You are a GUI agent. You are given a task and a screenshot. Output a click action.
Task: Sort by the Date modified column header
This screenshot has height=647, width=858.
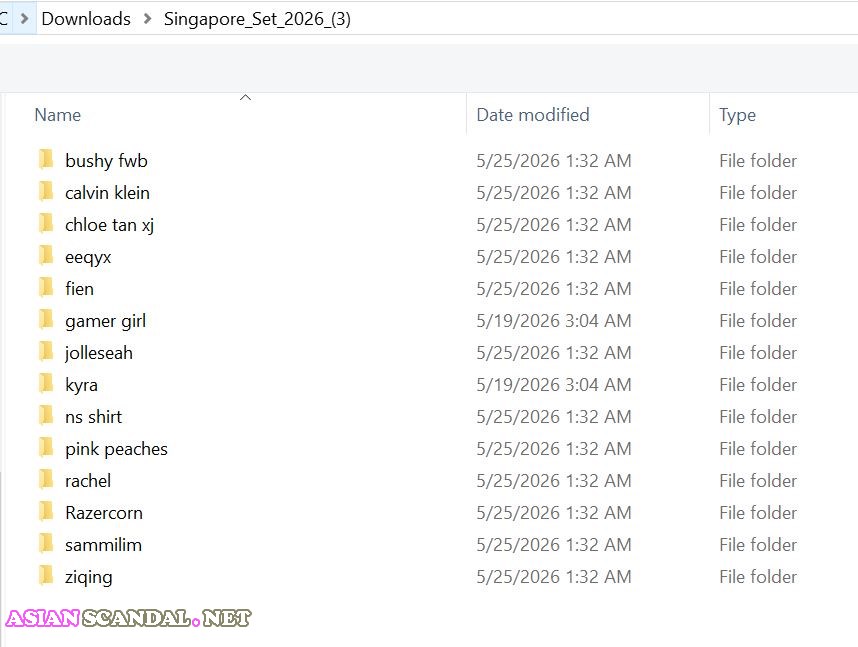(x=533, y=115)
